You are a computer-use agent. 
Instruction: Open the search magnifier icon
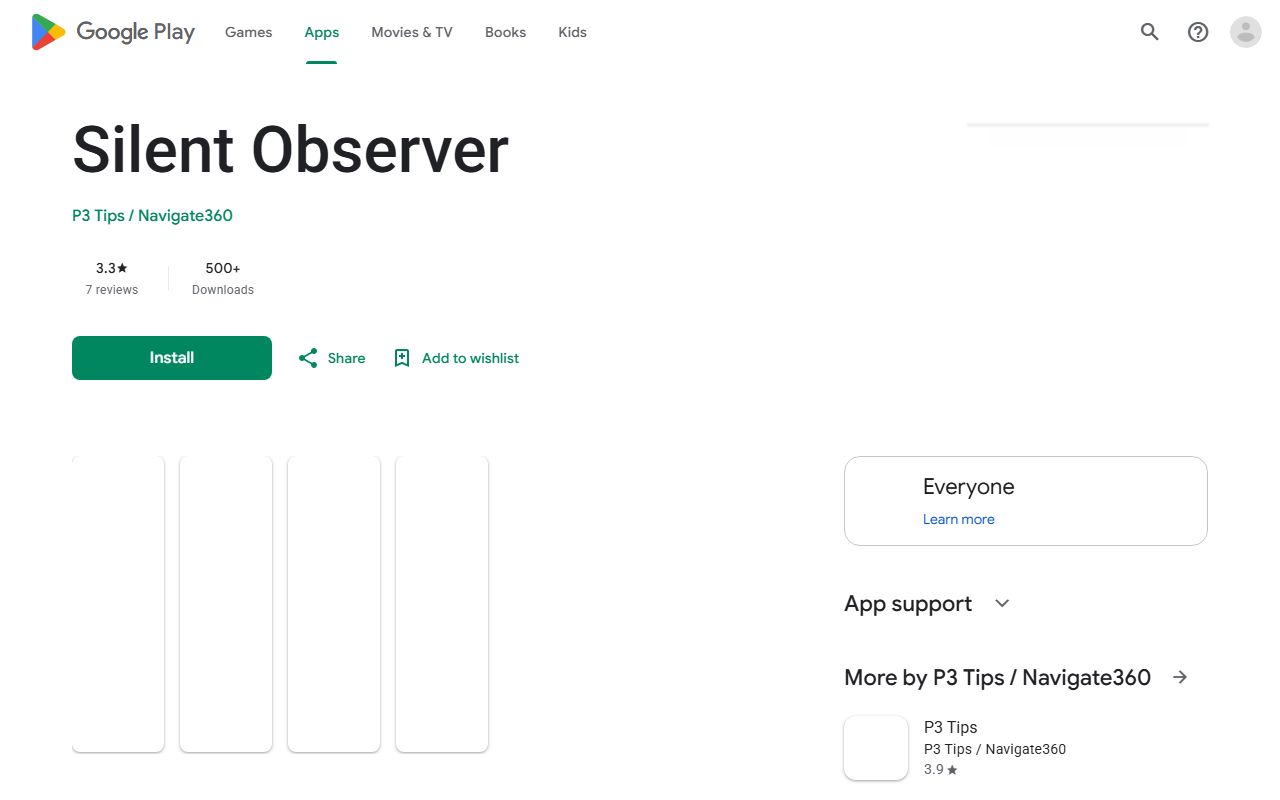(x=1150, y=32)
